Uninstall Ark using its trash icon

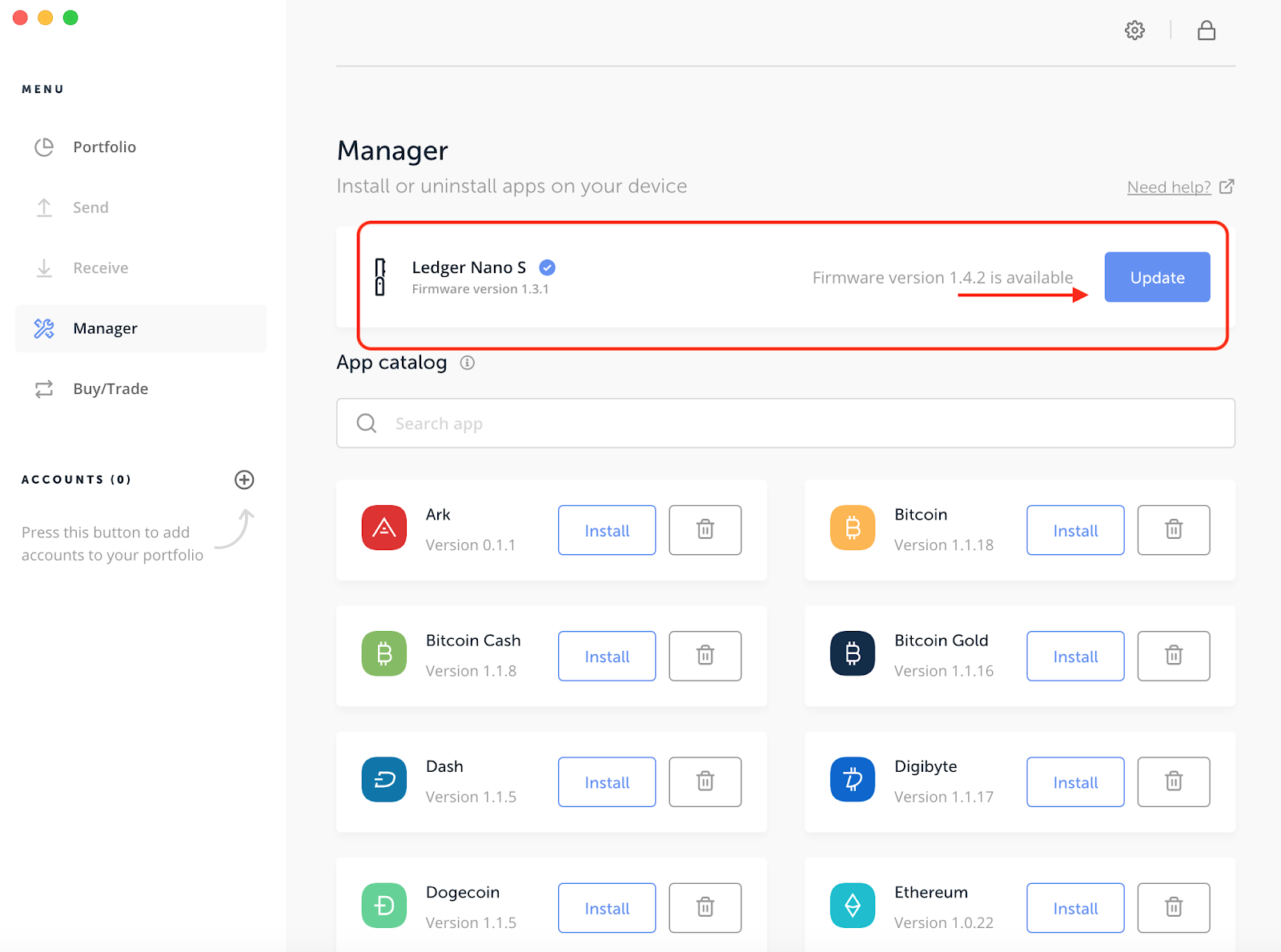coord(705,530)
